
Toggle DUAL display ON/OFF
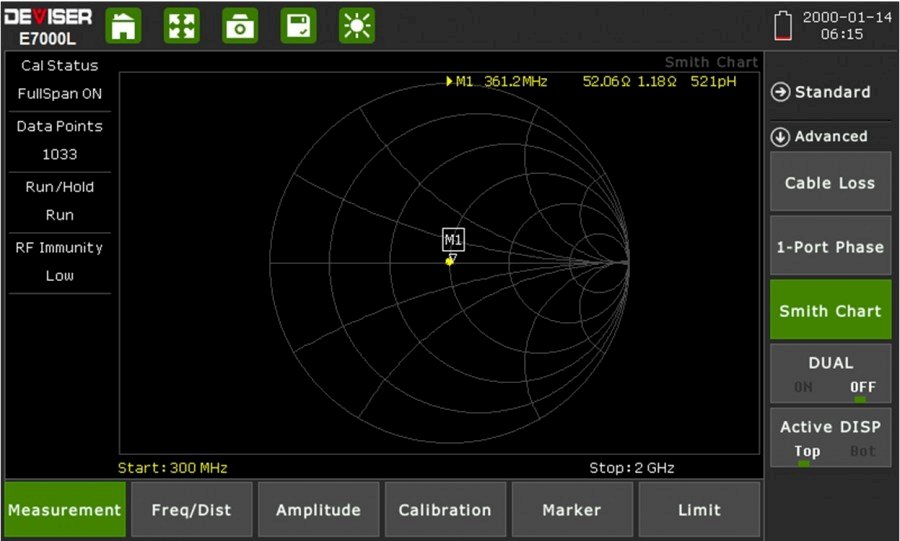pyautogui.click(x=831, y=374)
